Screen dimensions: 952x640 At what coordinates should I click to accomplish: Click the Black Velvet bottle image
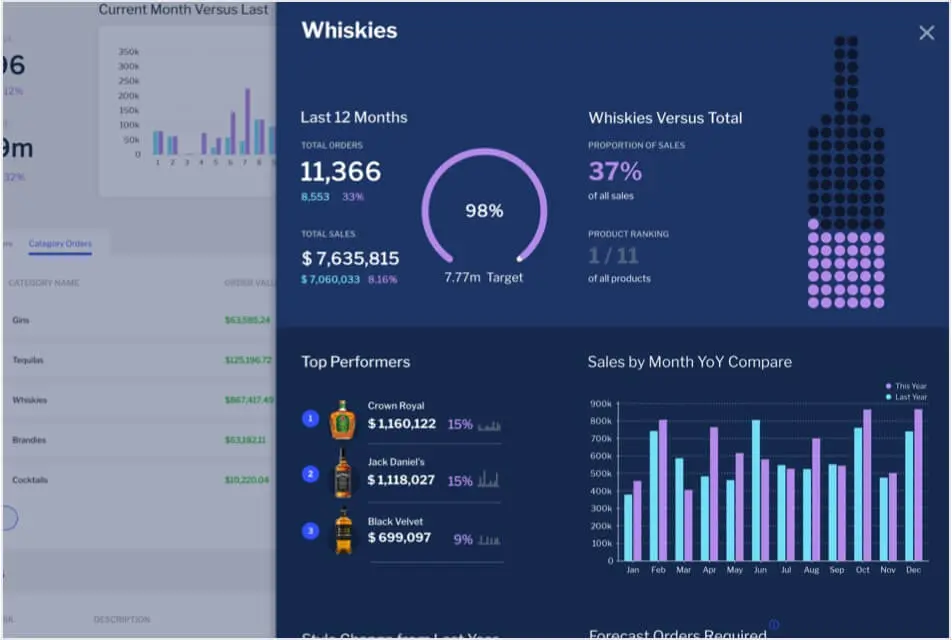pyautogui.click(x=343, y=532)
